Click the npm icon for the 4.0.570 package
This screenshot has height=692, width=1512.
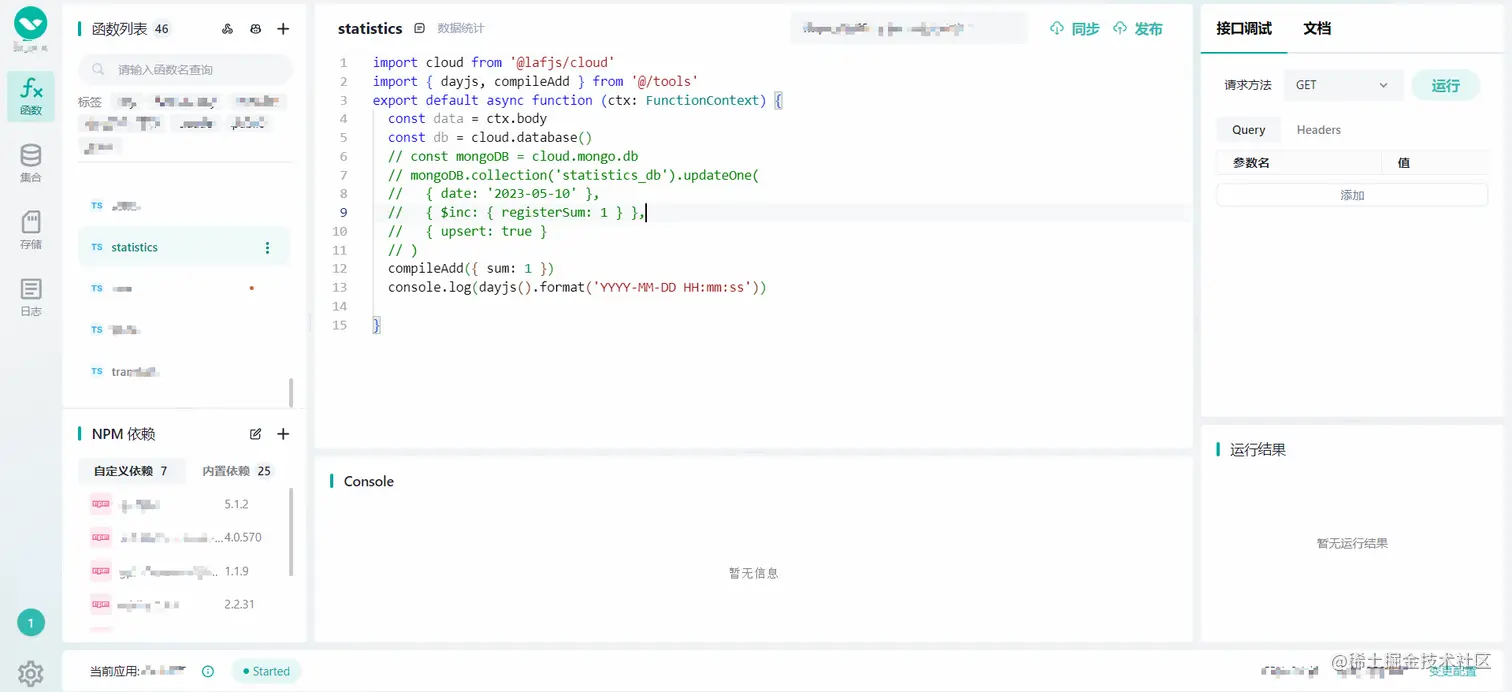100,537
